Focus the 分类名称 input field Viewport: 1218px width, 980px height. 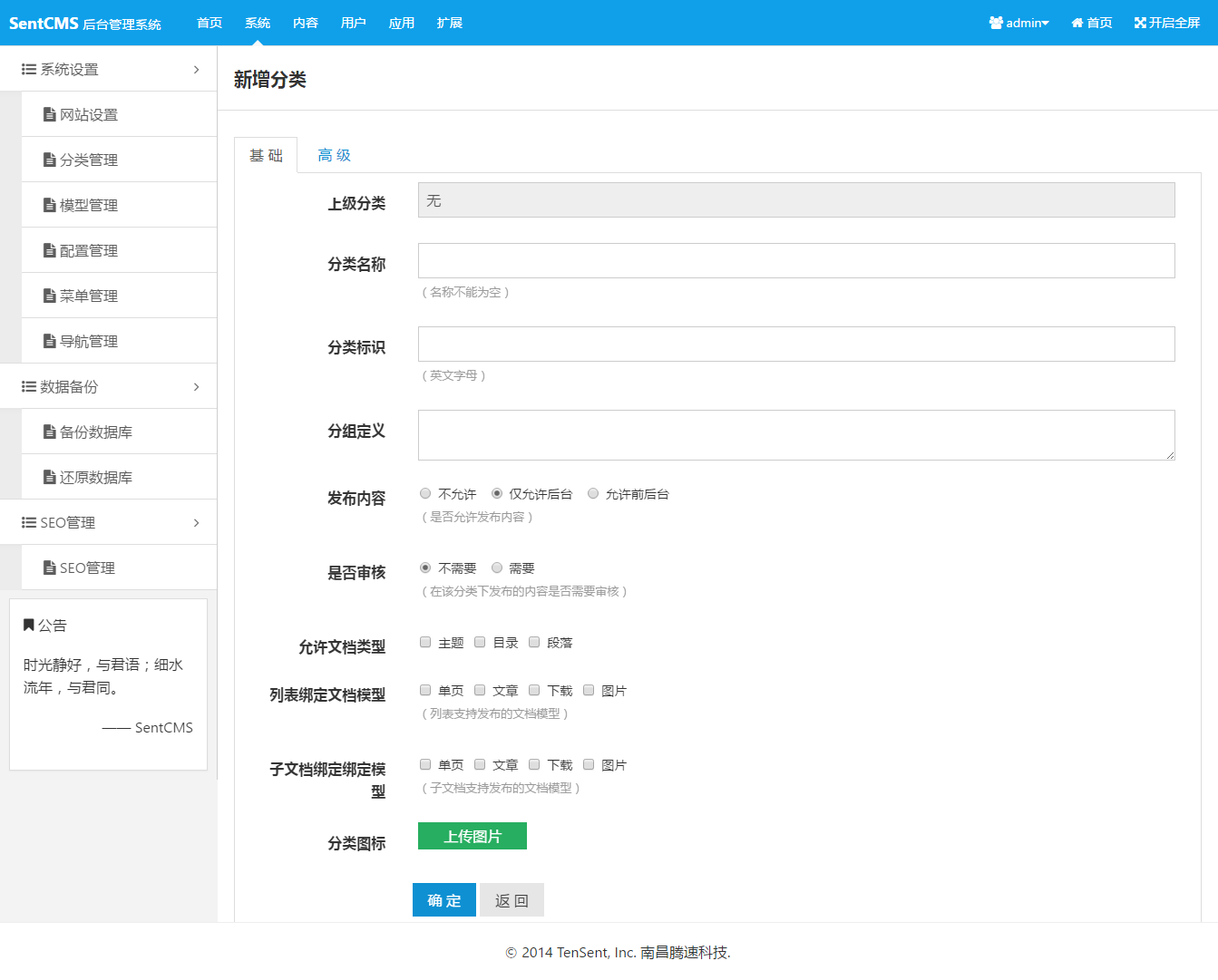pos(796,261)
